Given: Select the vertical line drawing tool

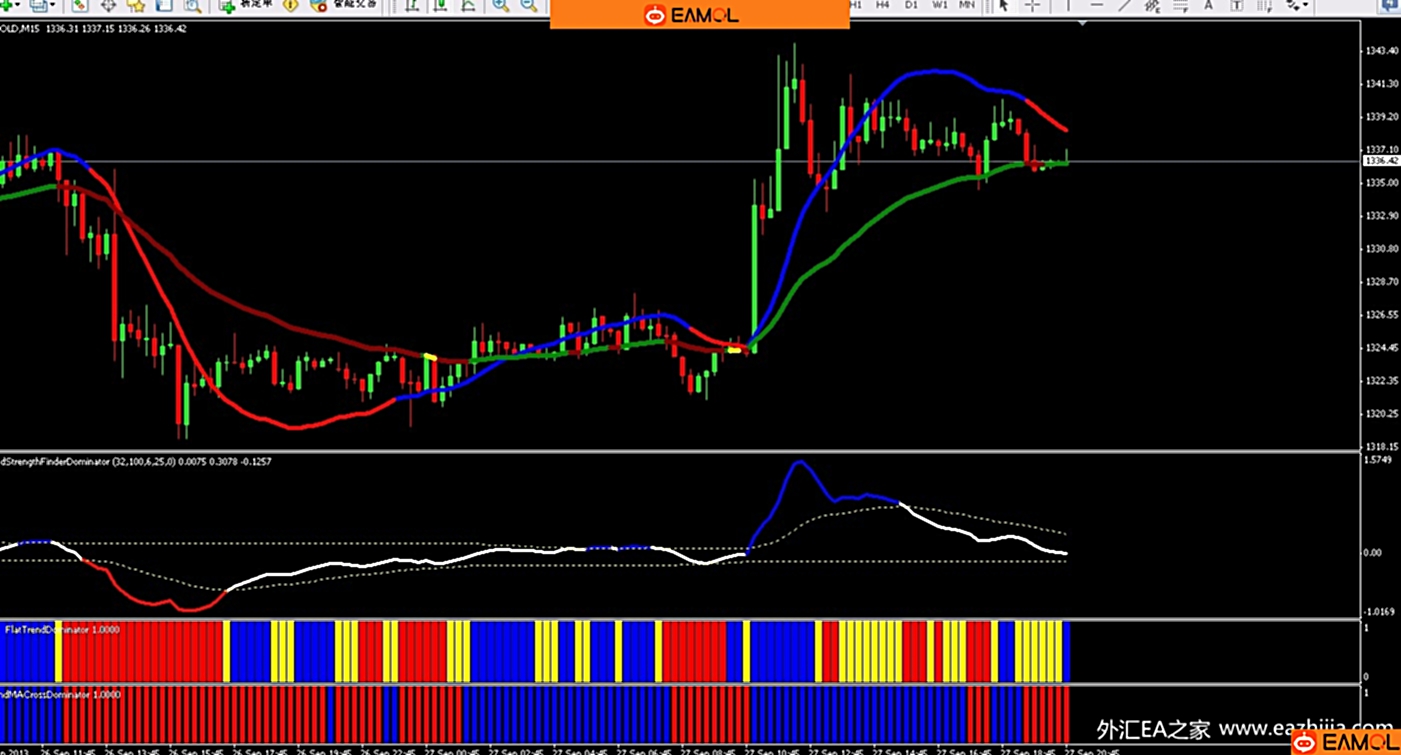Looking at the screenshot, I should click(1069, 5).
